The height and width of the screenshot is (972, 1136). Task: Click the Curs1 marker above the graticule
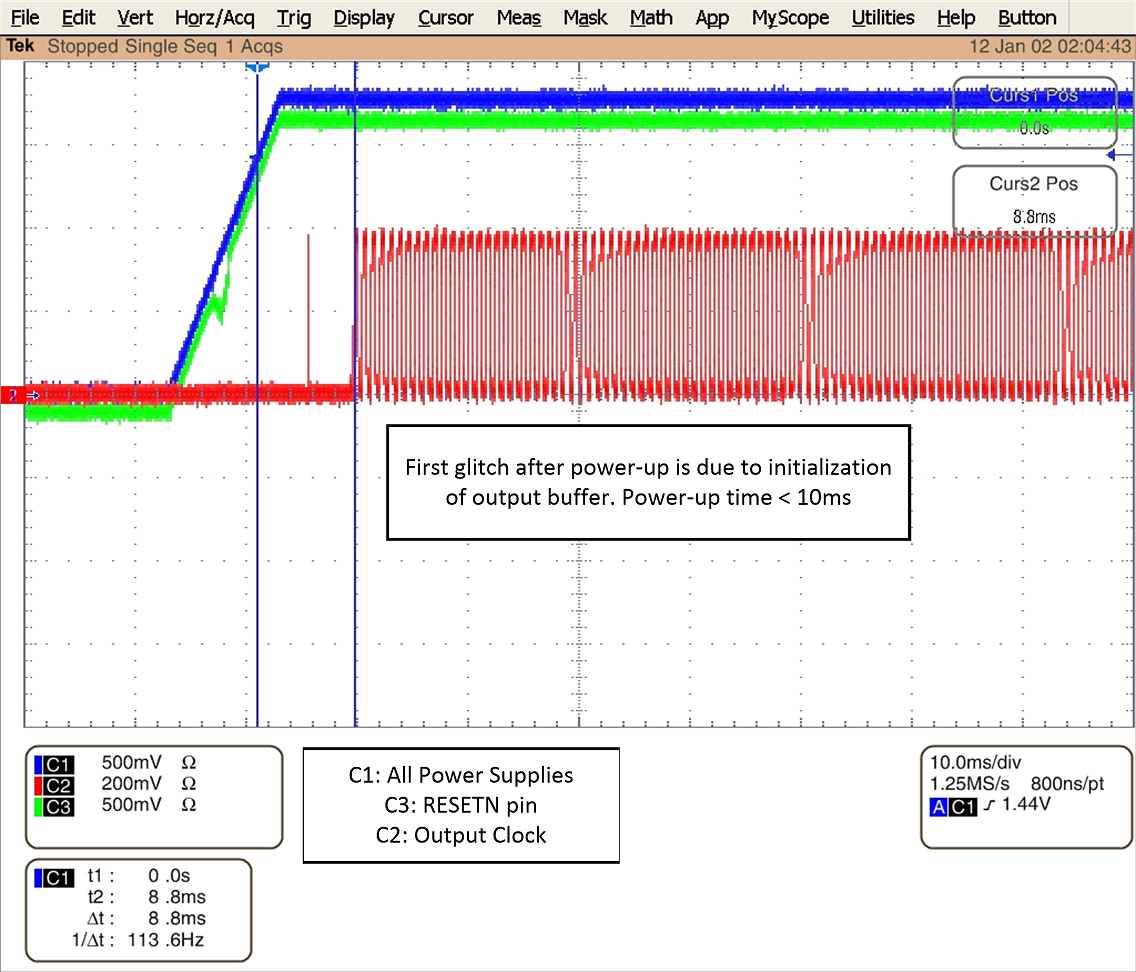click(x=257, y=67)
